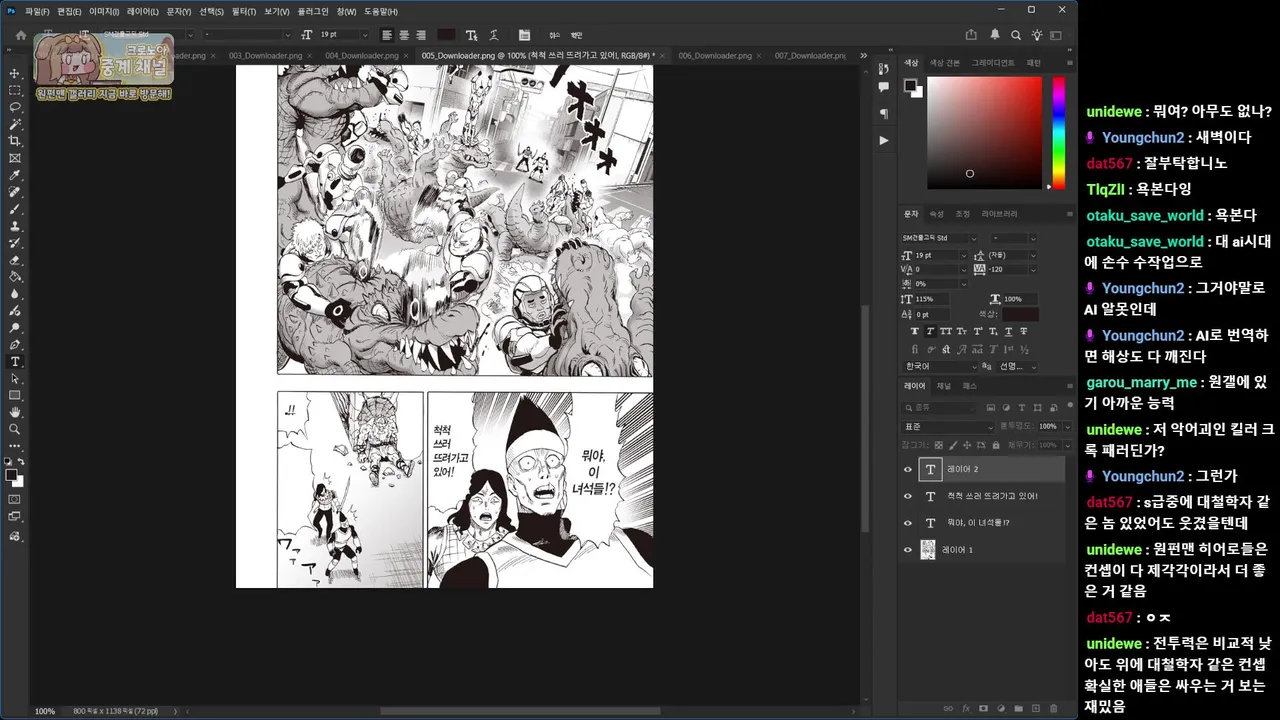
Task: Select the Move tool
Action: [x=15, y=73]
